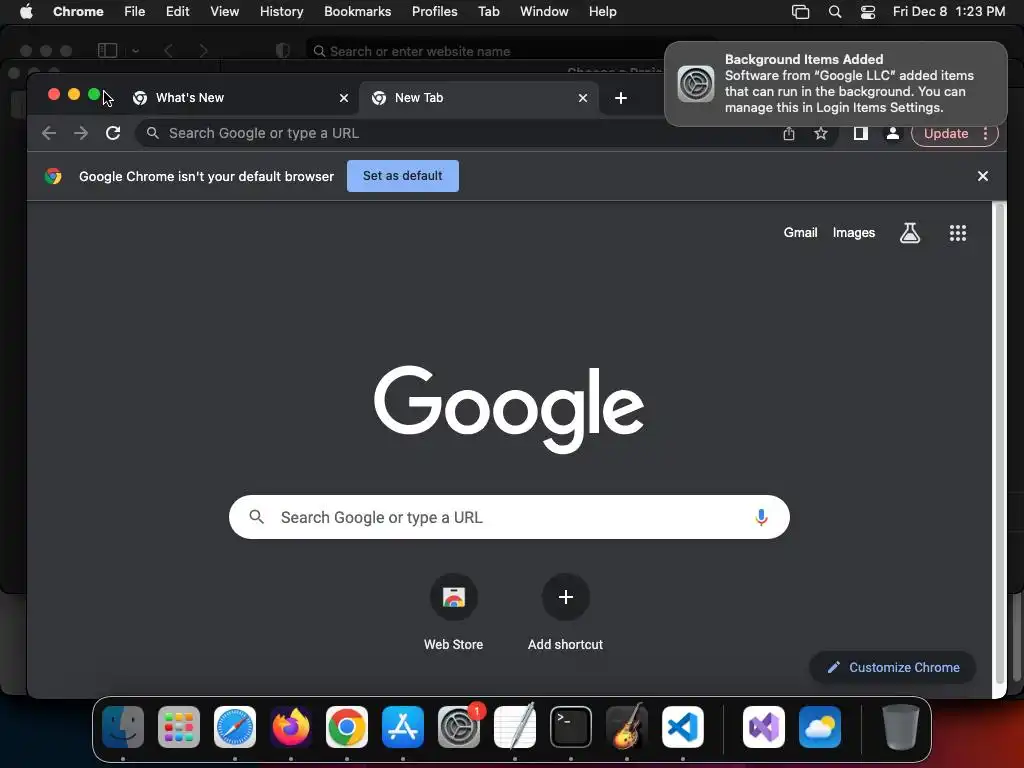Open the Images link

coord(854,232)
